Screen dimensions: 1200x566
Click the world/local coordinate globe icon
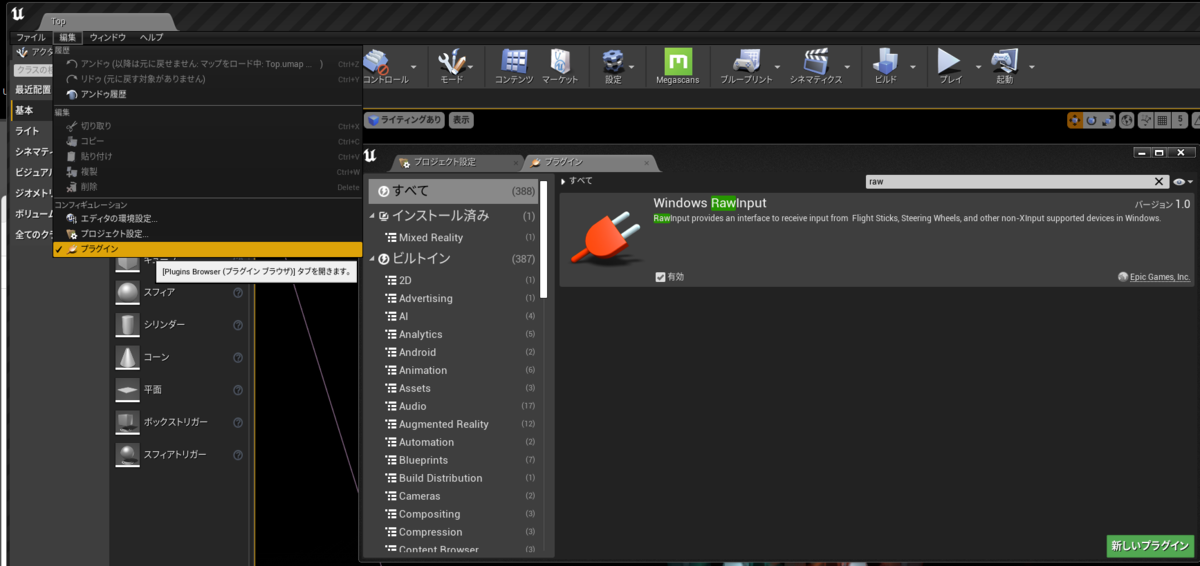coord(1127,120)
